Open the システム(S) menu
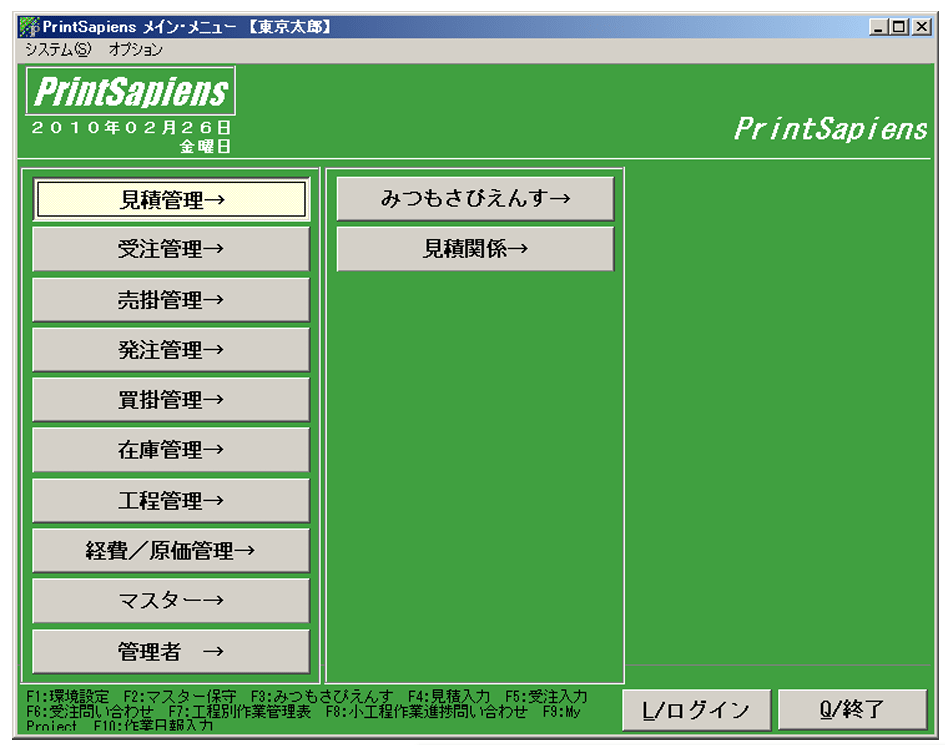945x745 pixels. 58,49
